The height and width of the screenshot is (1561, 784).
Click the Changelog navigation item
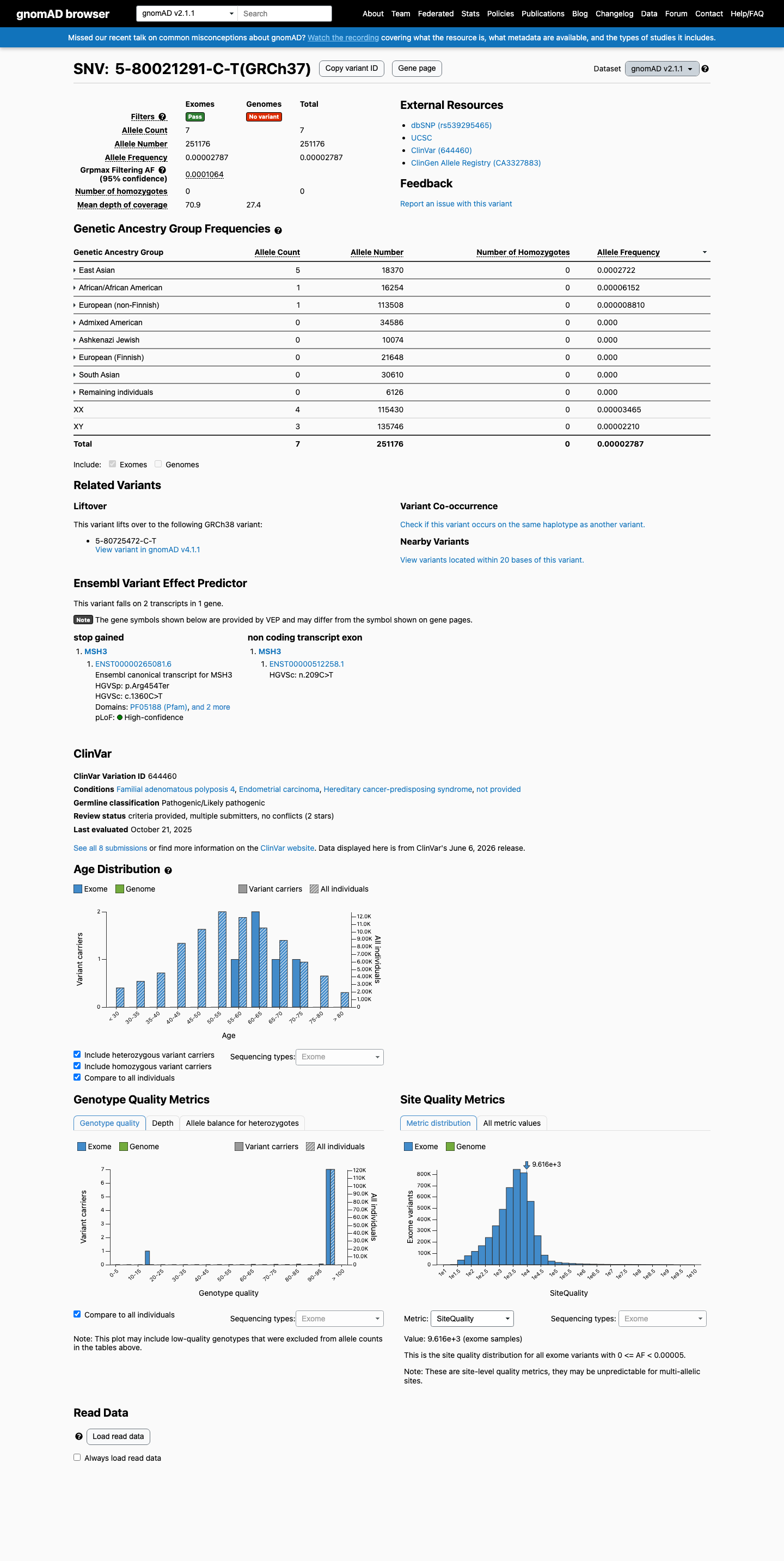pyautogui.click(x=614, y=14)
